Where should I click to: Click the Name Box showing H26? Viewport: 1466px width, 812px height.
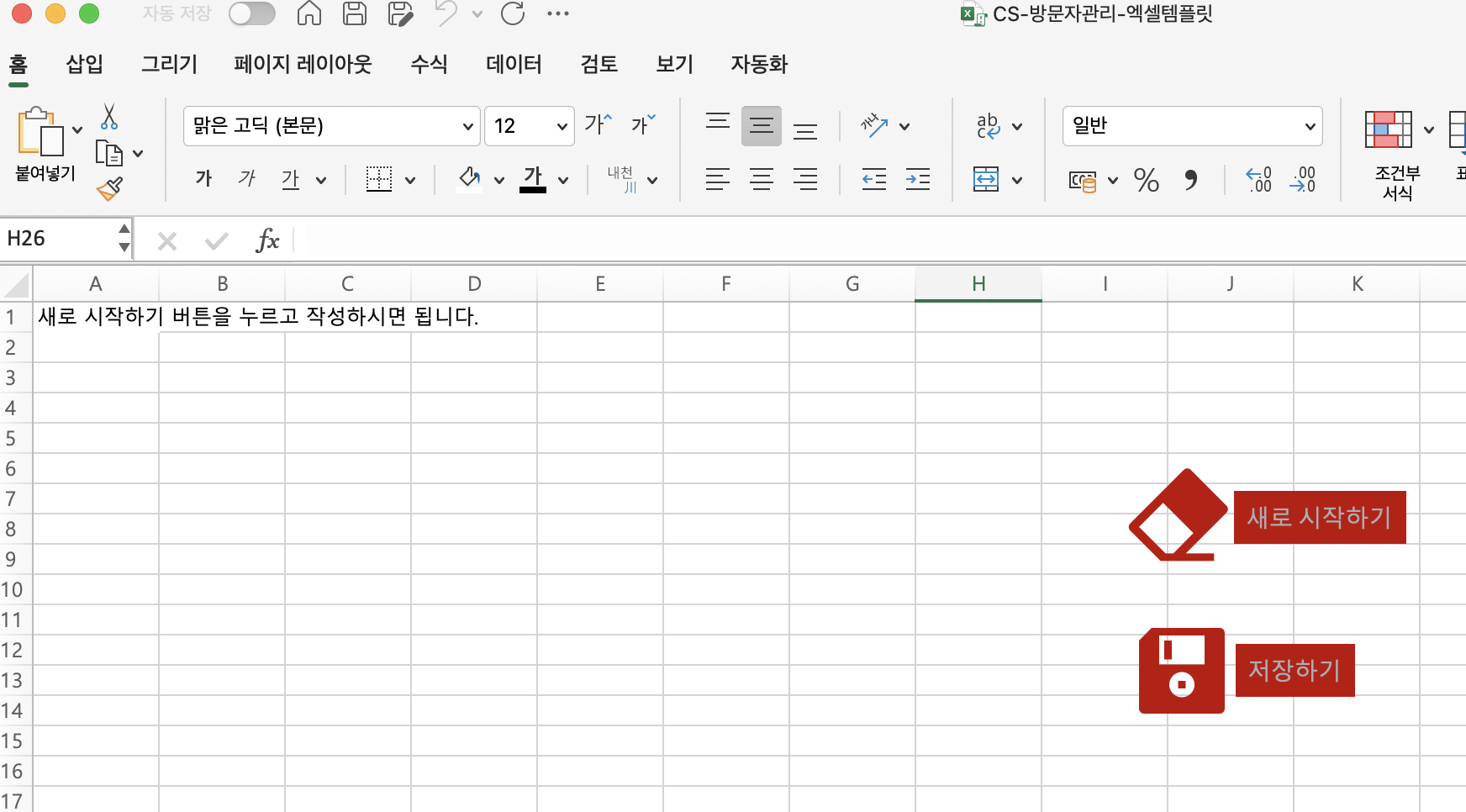pos(59,239)
